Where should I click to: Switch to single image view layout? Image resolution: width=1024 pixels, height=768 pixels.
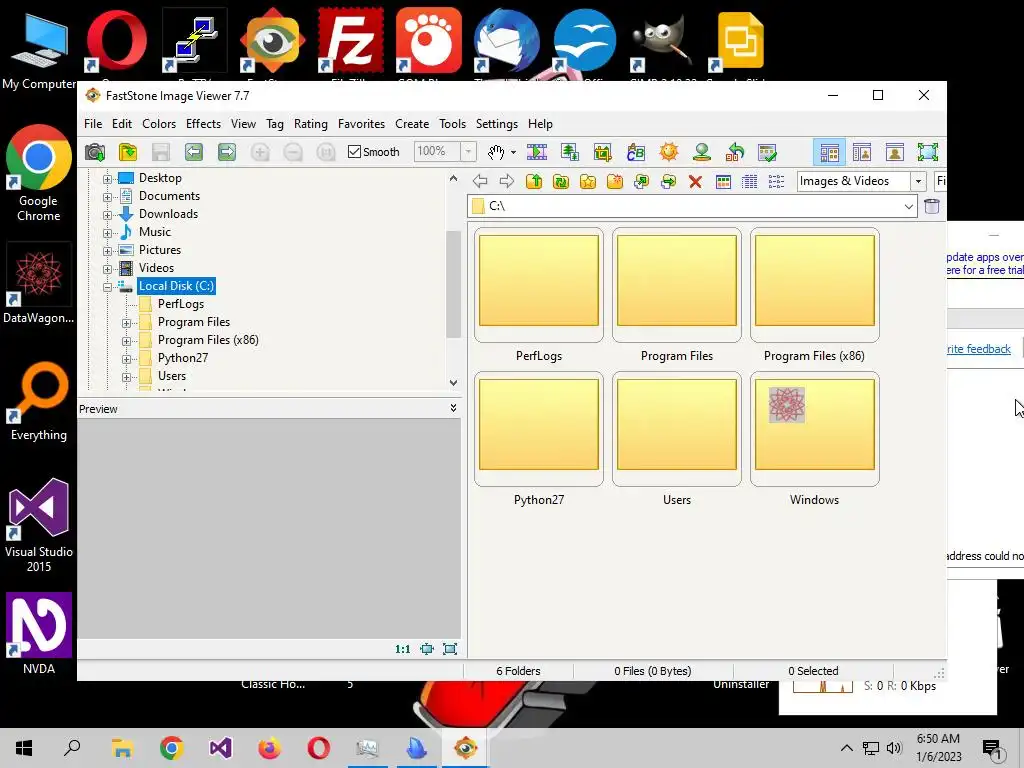coord(895,152)
